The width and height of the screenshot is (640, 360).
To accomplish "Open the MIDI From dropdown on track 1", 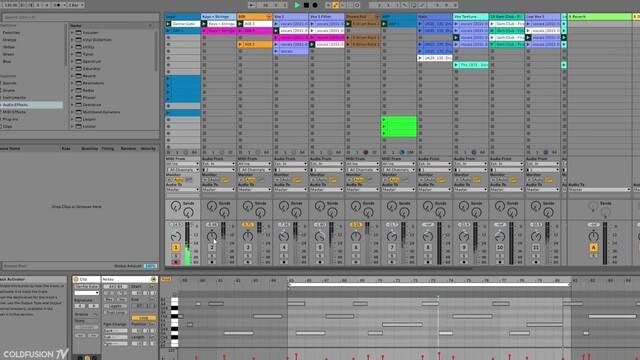I will [182, 164].
